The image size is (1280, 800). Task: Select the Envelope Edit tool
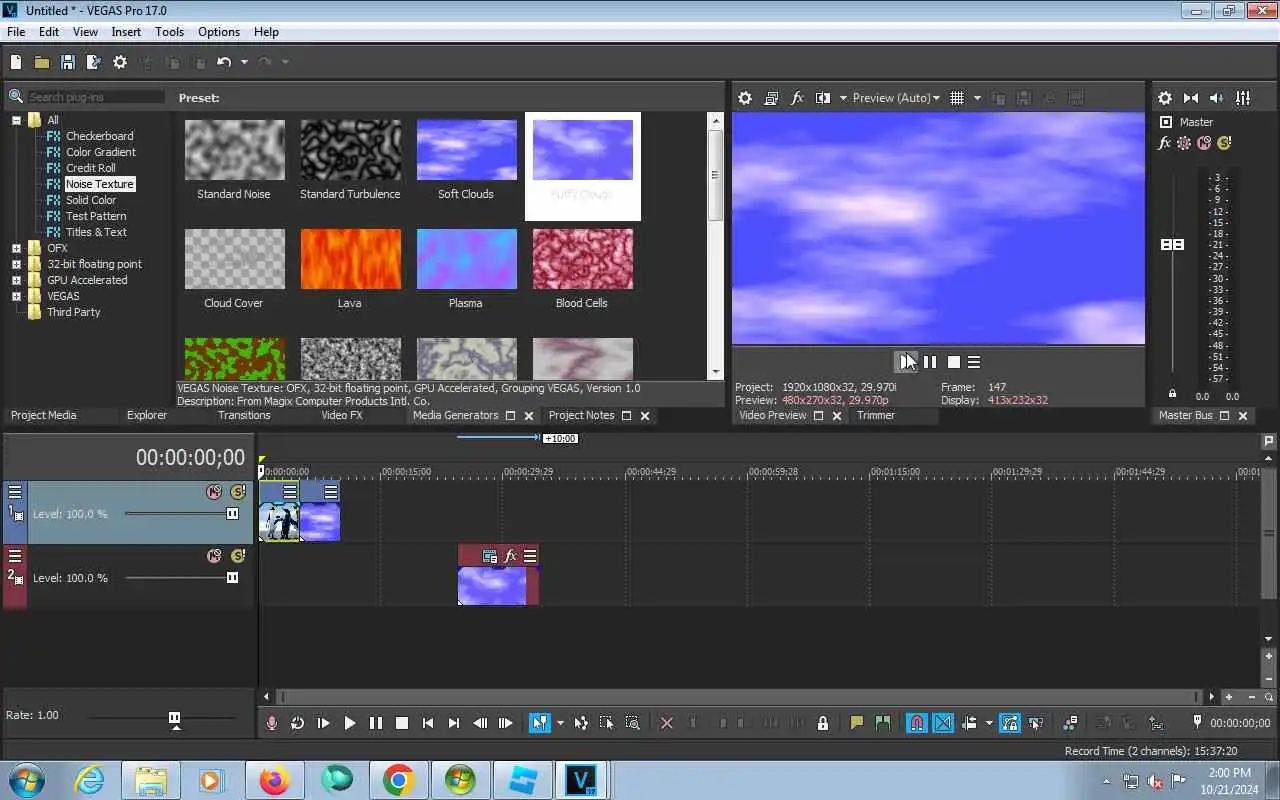pos(581,723)
